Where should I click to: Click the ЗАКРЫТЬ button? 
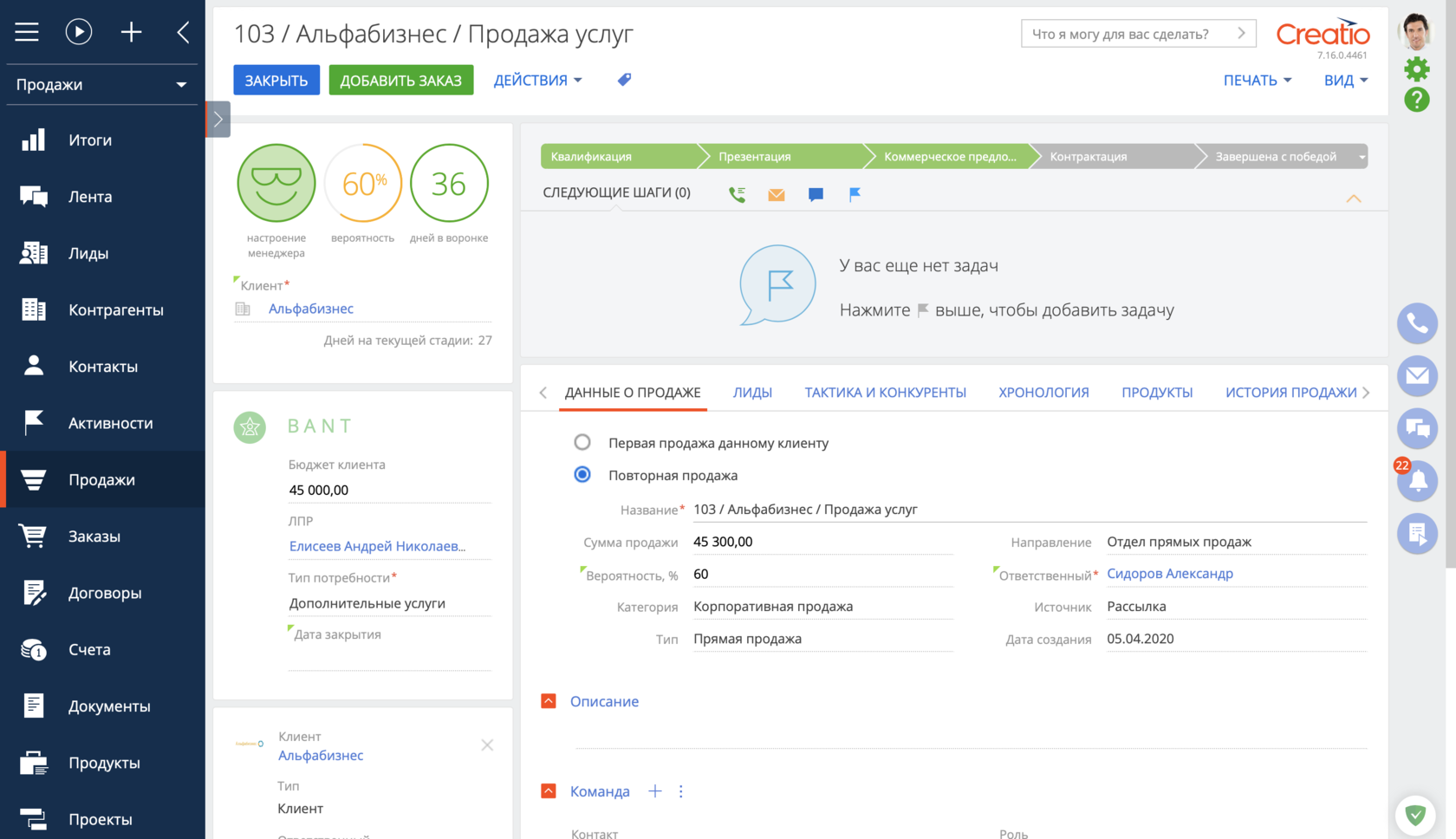coord(276,80)
